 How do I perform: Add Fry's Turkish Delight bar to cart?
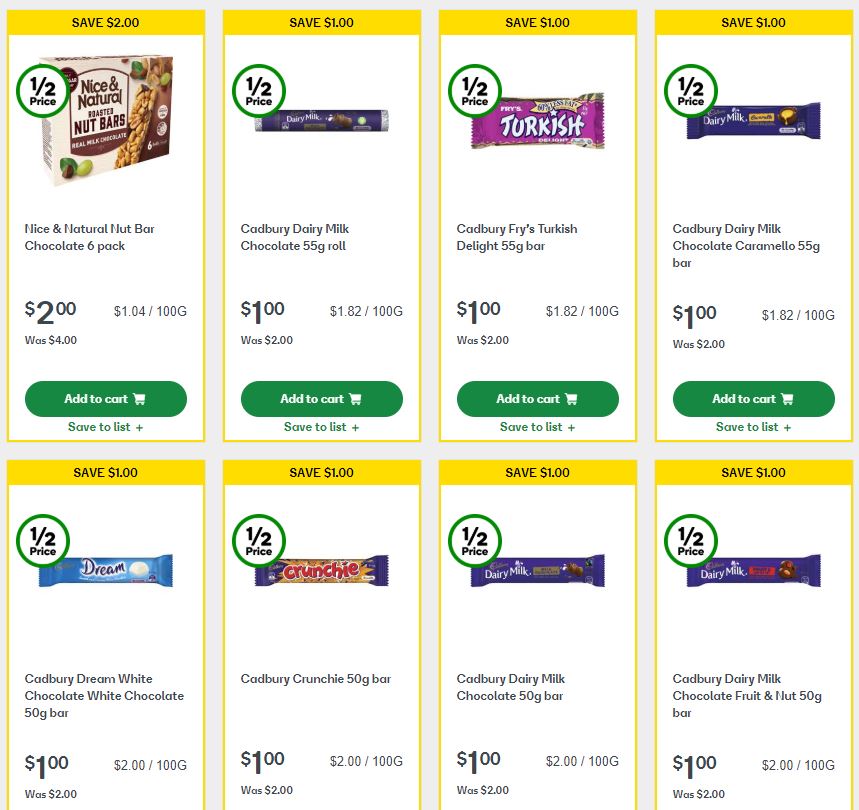coord(537,398)
